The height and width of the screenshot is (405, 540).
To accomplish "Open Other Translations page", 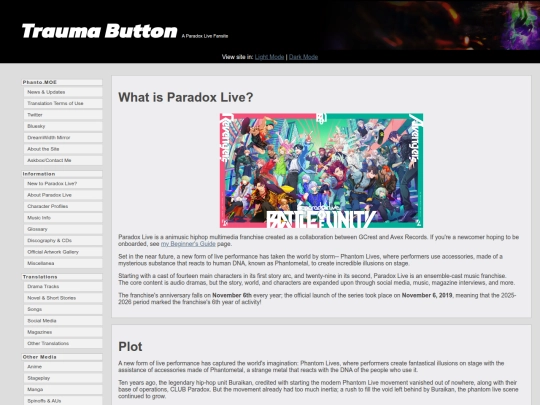I will [x=63, y=344].
